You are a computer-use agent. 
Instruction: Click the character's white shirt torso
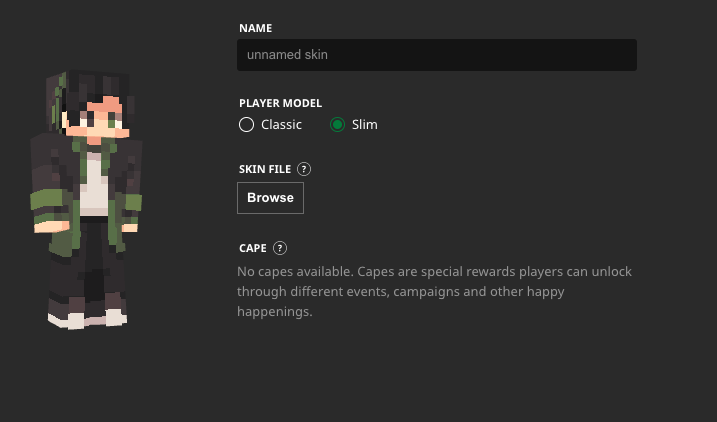pos(93,182)
